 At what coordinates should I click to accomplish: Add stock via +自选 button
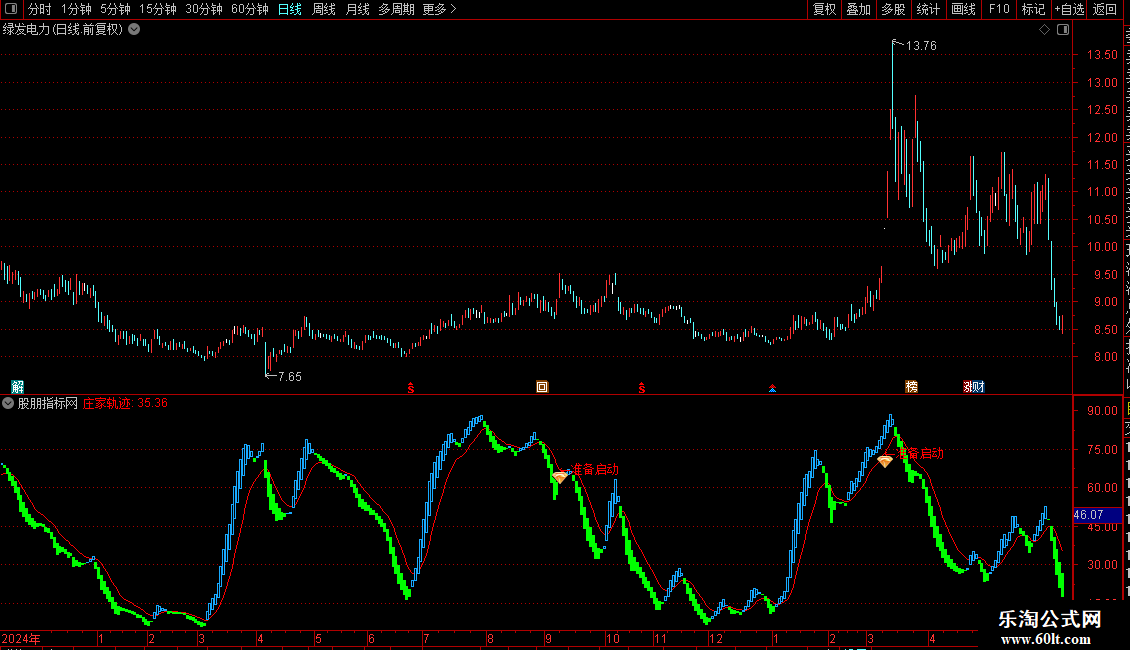(x=1069, y=9)
